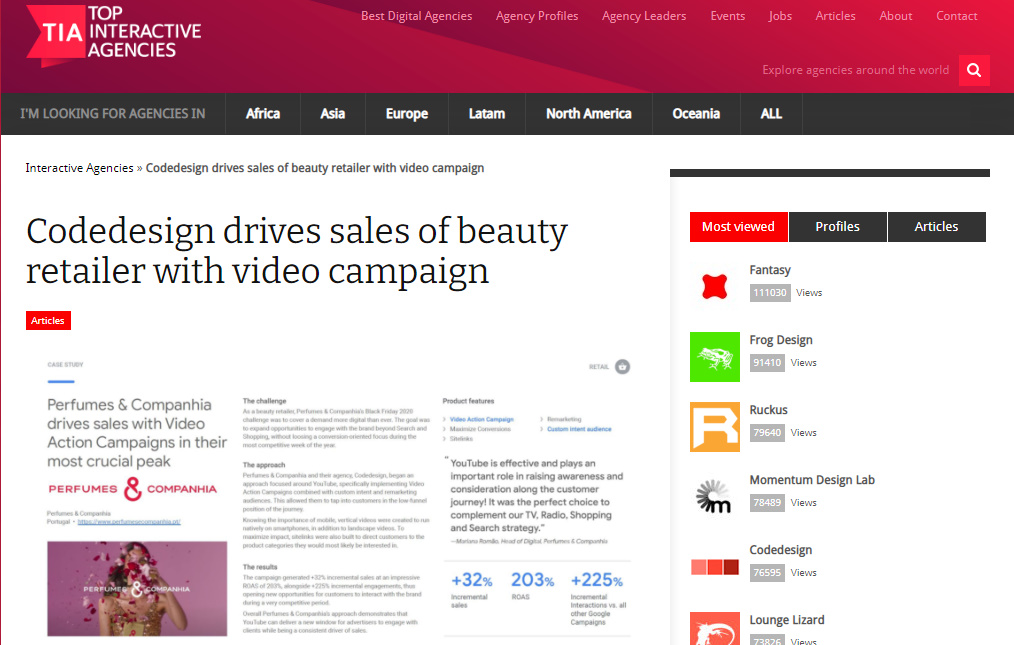Screen dimensions: 1014x645
Task: Click the red search magnifier button
Action: tap(974, 70)
